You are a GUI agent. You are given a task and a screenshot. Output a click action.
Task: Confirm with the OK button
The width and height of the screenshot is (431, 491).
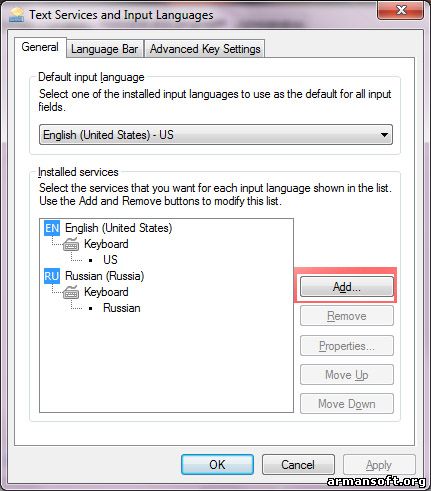(x=217, y=465)
